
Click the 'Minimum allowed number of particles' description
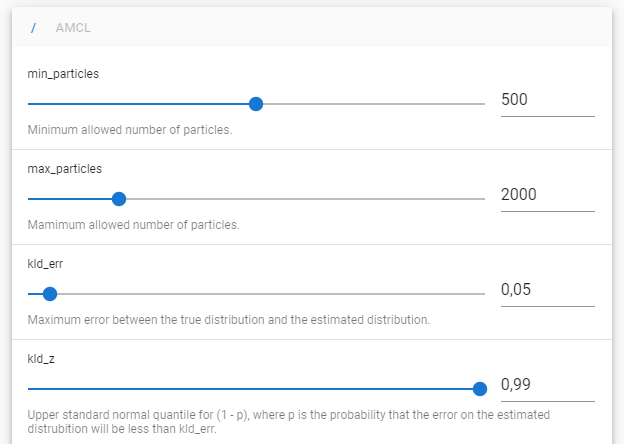[130, 130]
